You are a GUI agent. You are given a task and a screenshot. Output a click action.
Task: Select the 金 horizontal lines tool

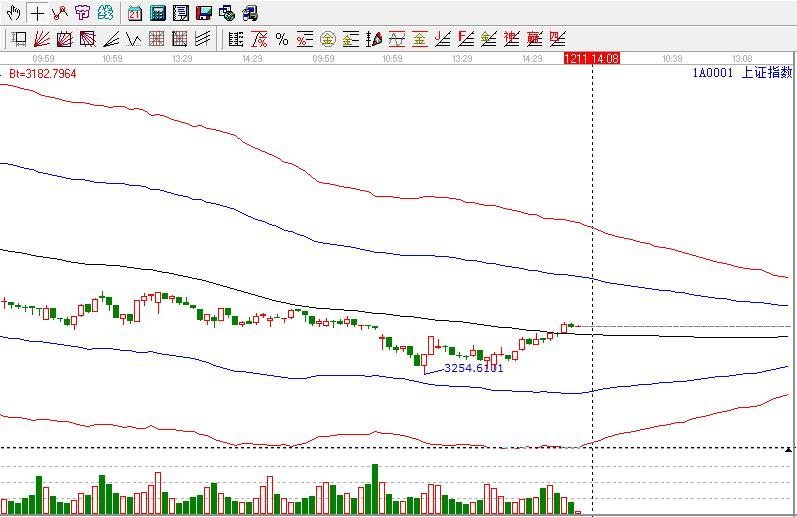point(351,39)
